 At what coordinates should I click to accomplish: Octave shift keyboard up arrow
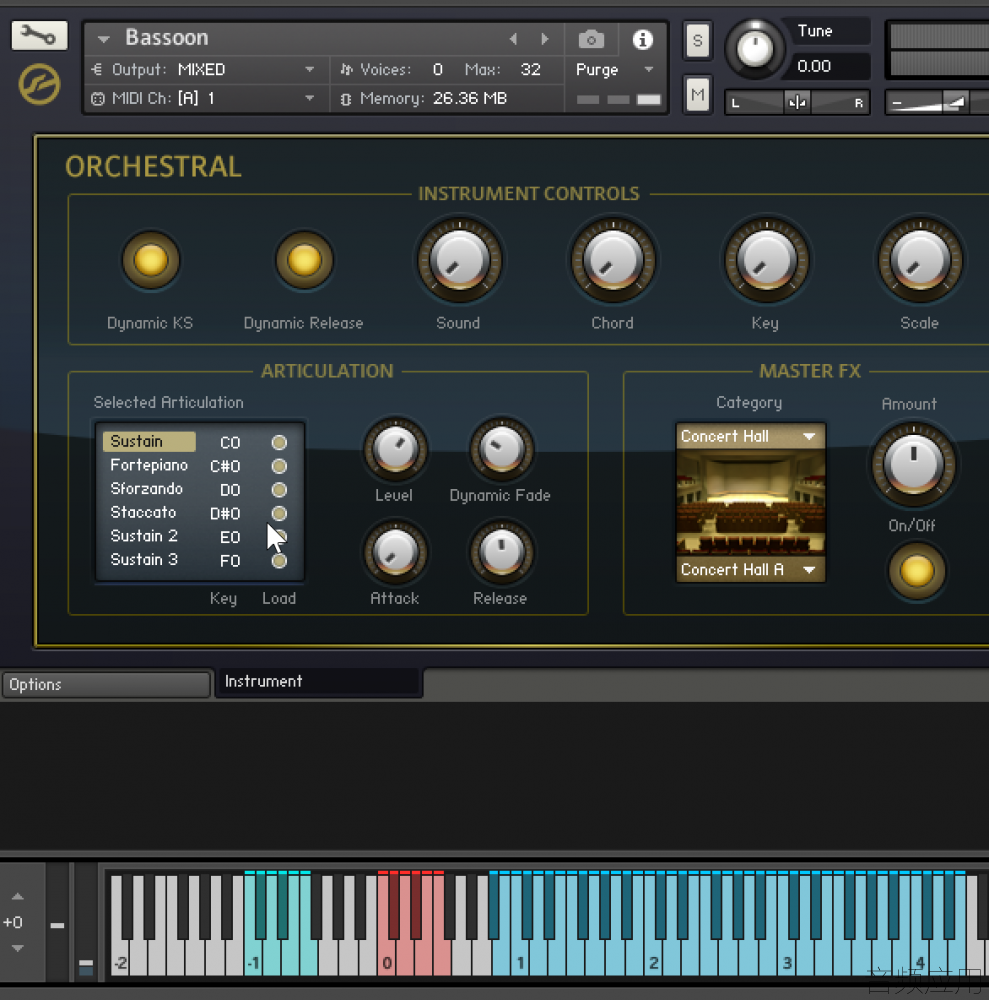click(18, 897)
